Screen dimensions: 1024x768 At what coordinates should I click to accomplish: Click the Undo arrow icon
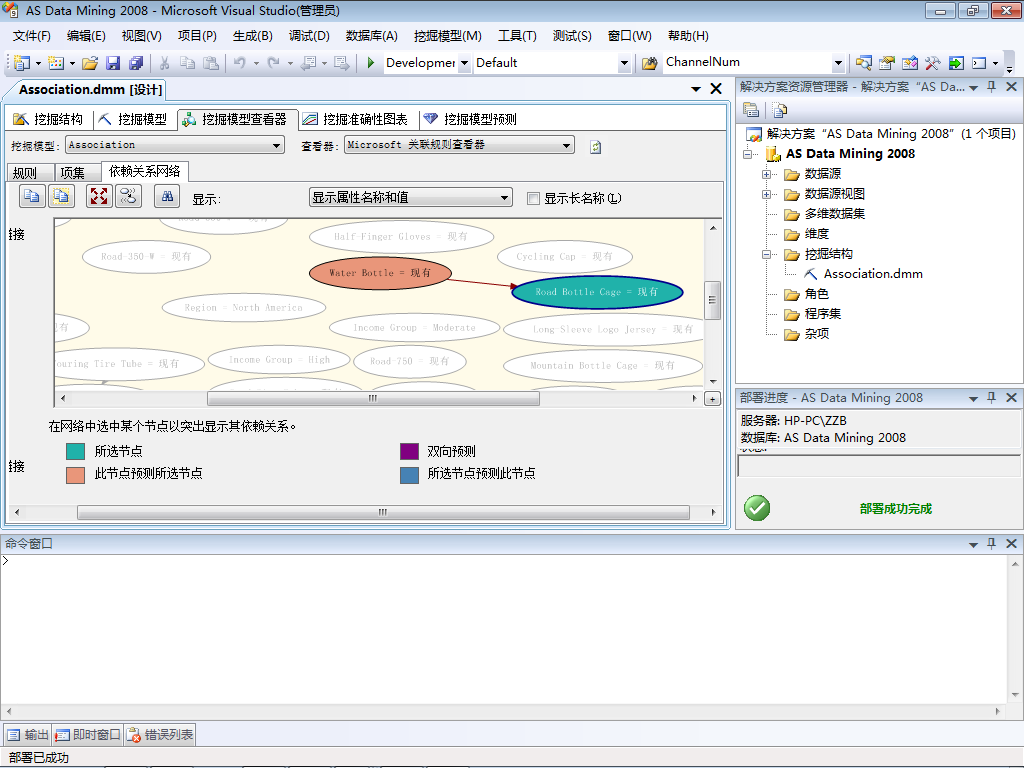tap(240, 63)
